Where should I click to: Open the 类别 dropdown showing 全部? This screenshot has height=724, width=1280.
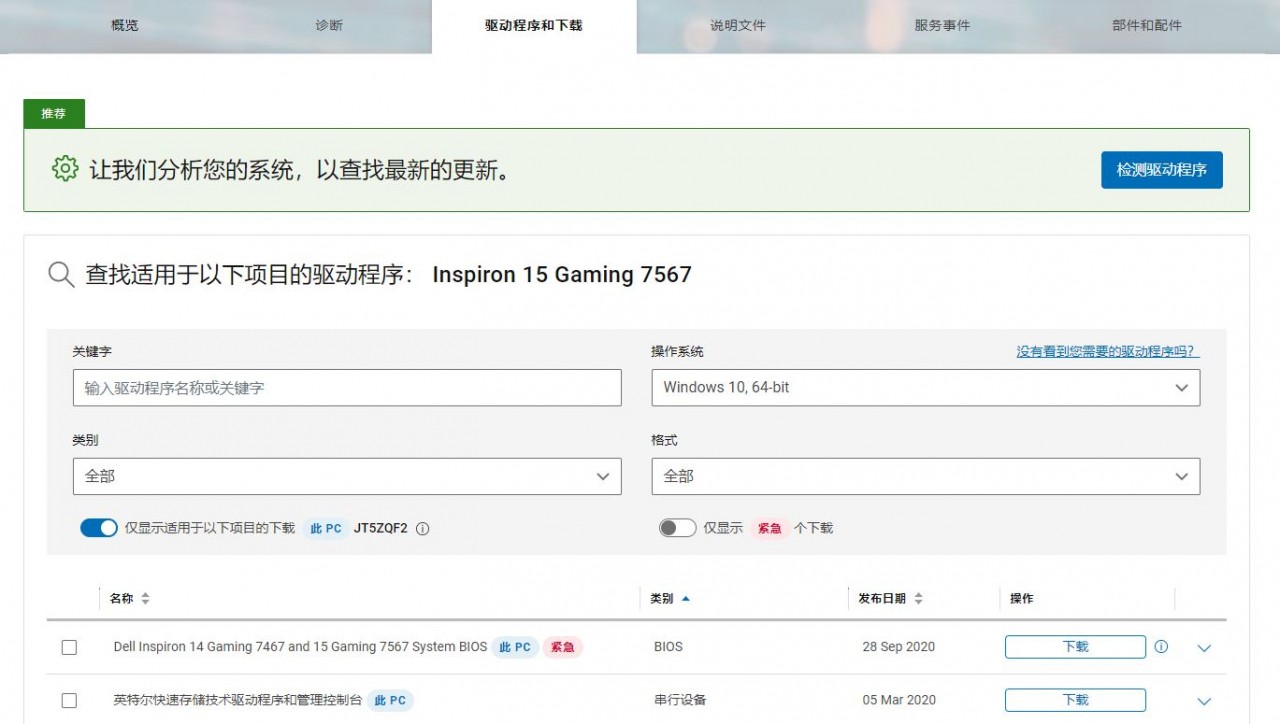[x=347, y=476]
